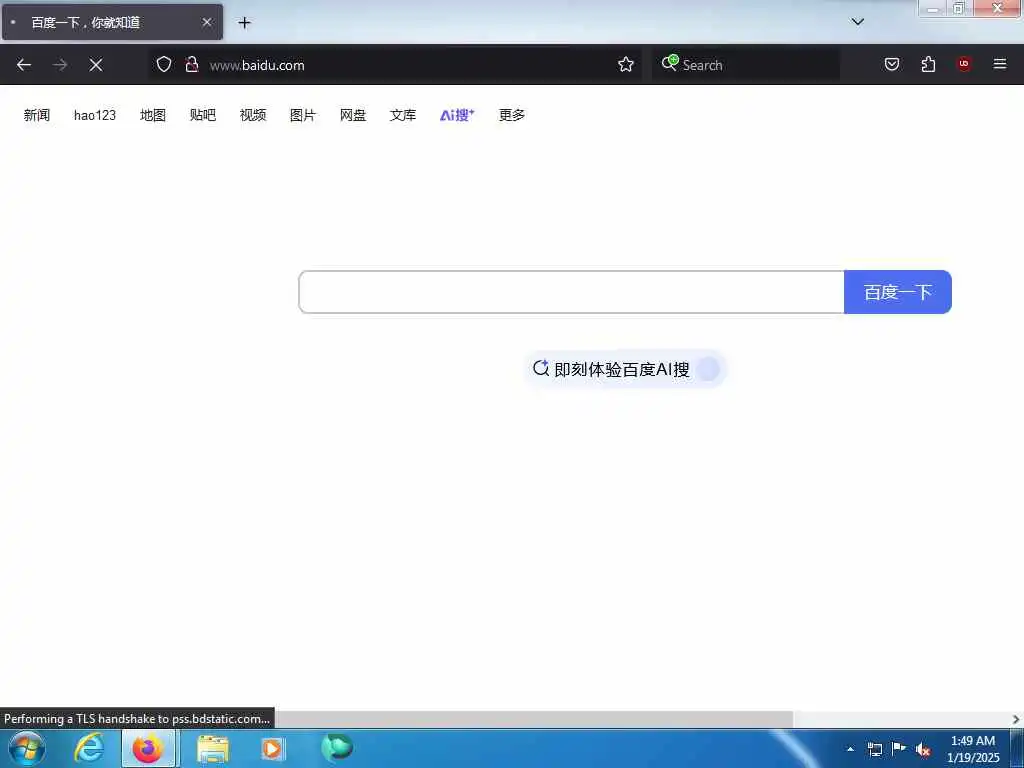Open the Windows Start menu
The height and width of the screenshot is (768, 1024).
[27, 748]
